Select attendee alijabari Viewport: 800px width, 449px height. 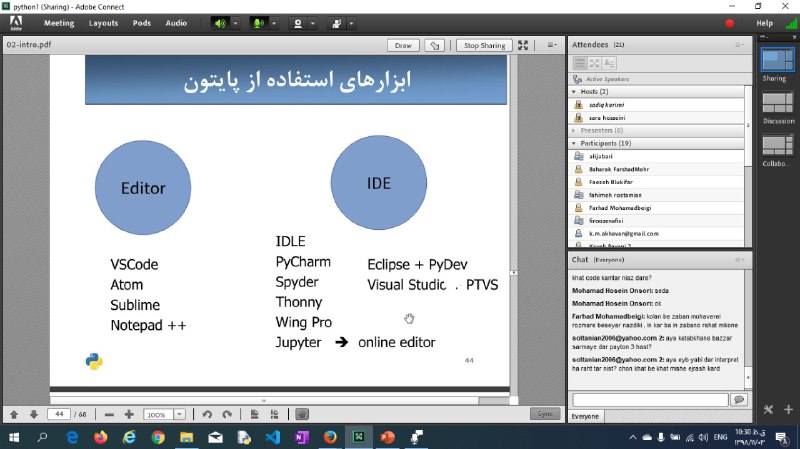(657, 156)
